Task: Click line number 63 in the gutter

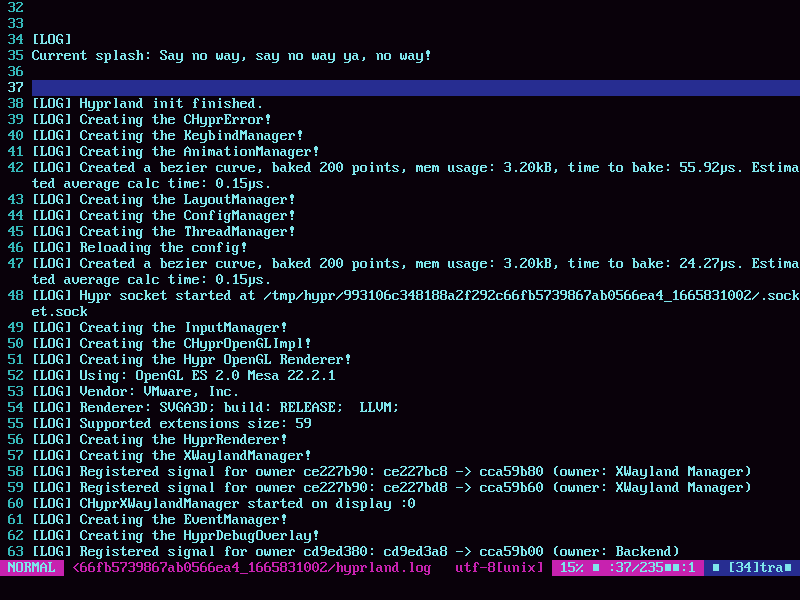Action: click(14, 551)
